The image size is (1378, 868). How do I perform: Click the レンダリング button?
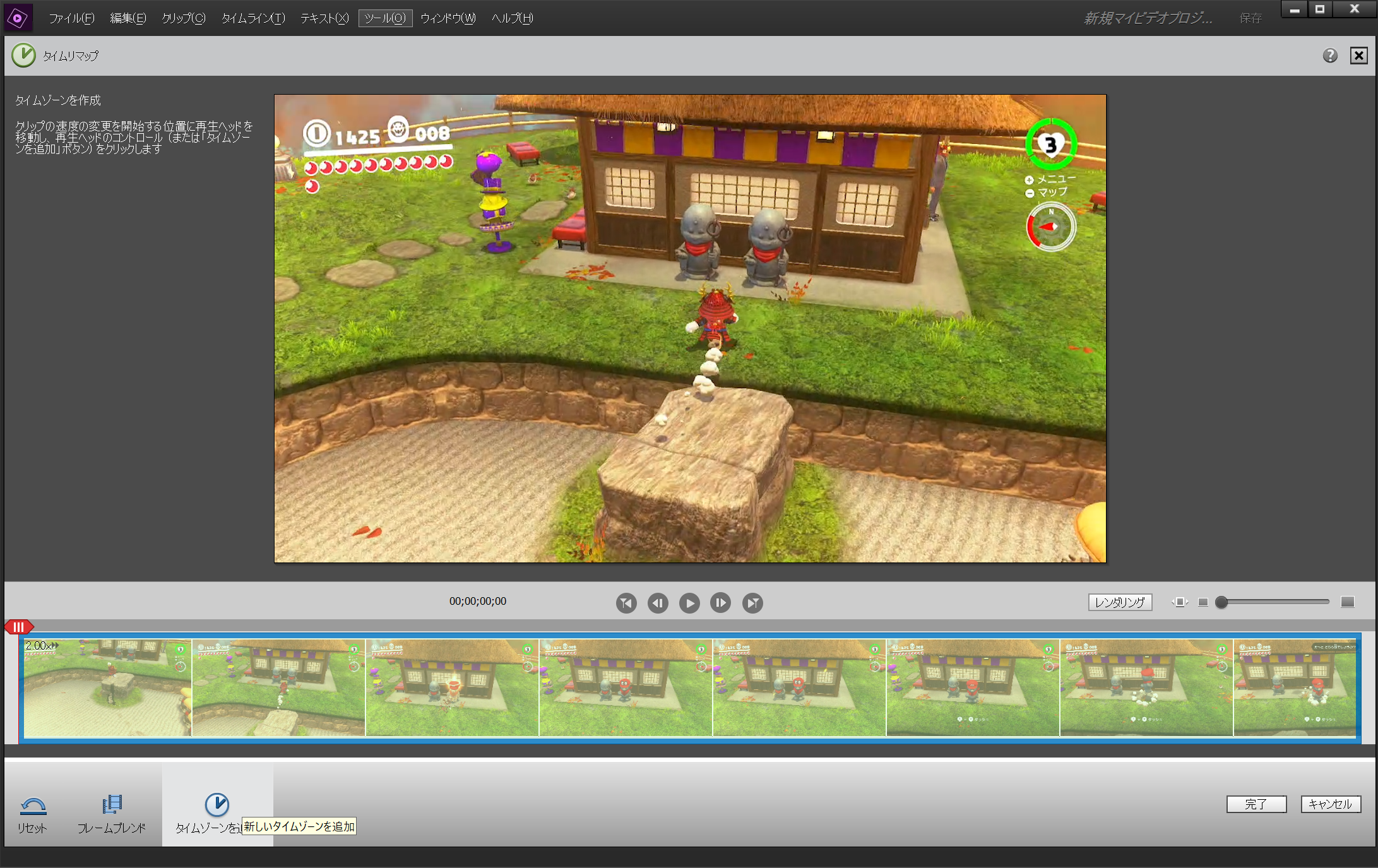pyautogui.click(x=1120, y=602)
